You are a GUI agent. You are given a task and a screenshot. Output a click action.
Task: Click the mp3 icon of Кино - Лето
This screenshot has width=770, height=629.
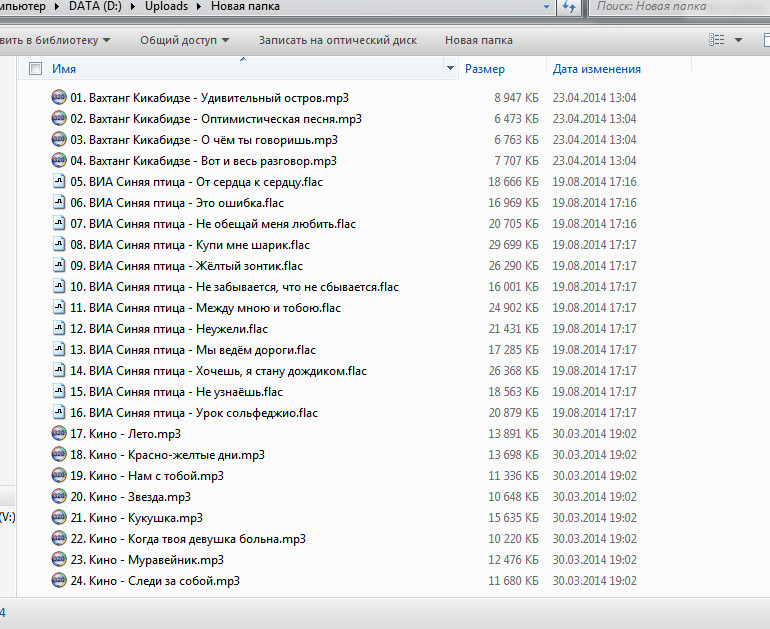[x=59, y=434]
